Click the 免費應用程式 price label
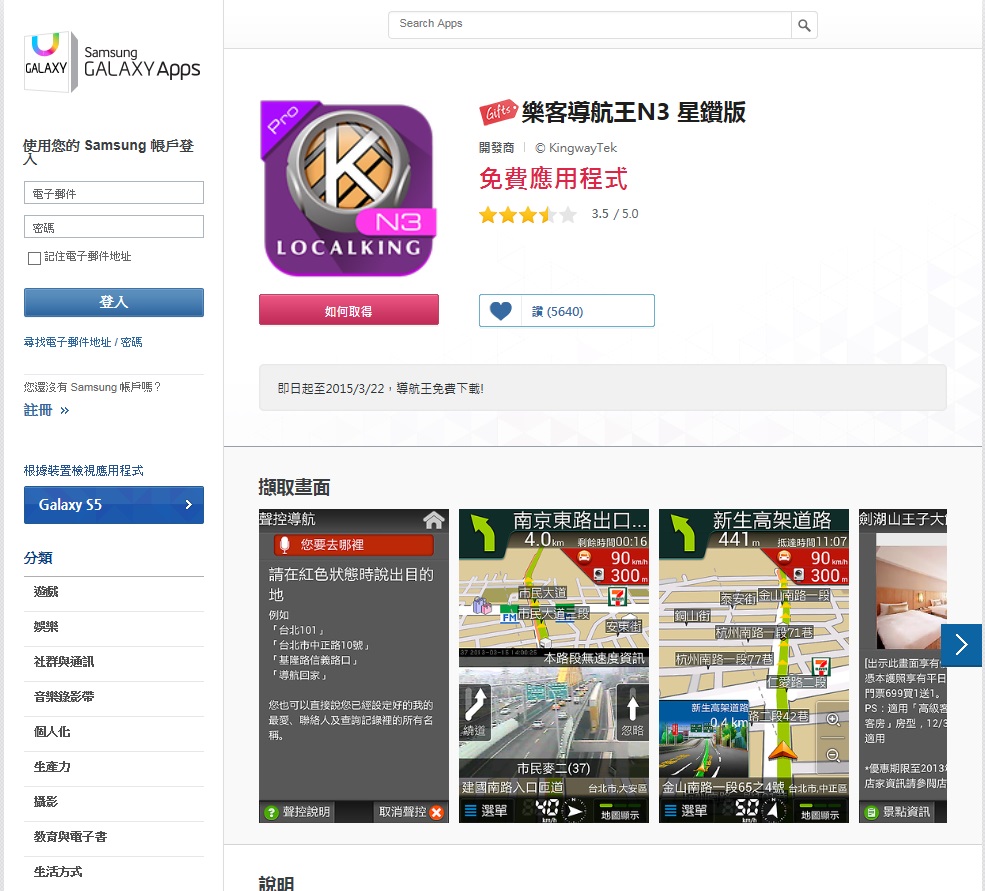The height and width of the screenshot is (891, 985). (553, 178)
